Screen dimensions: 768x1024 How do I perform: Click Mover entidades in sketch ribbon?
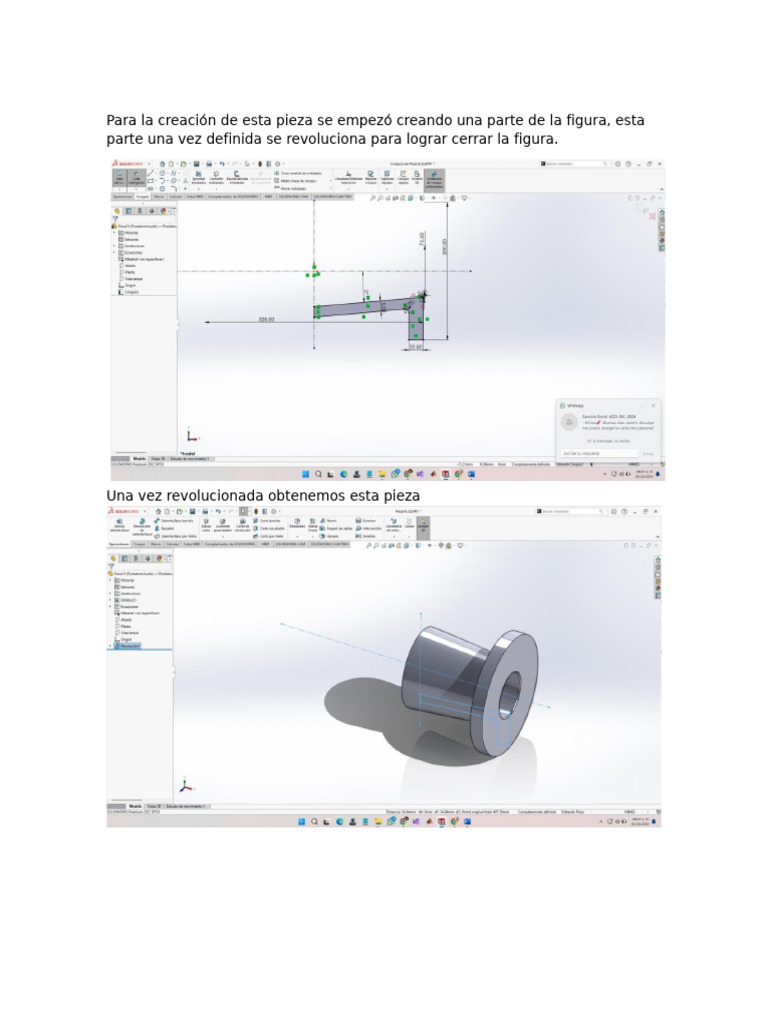[x=292, y=187]
